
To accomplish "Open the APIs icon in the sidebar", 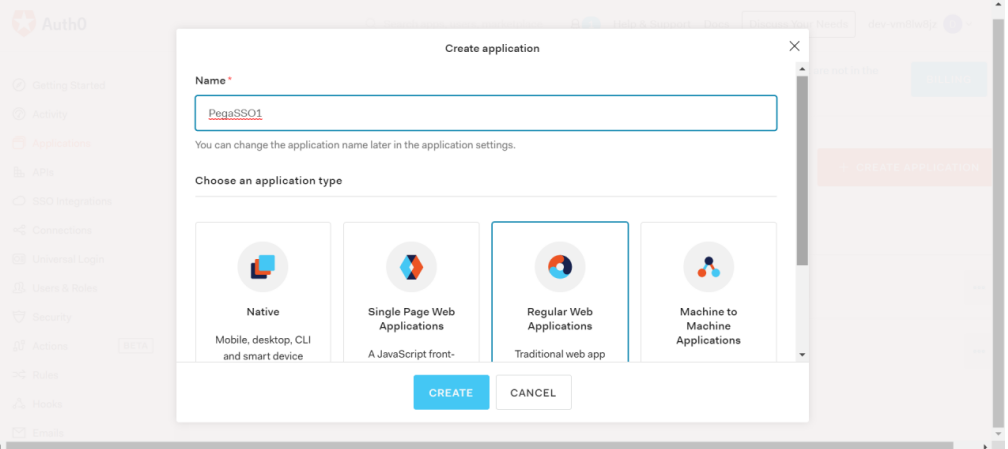I will pos(20,172).
